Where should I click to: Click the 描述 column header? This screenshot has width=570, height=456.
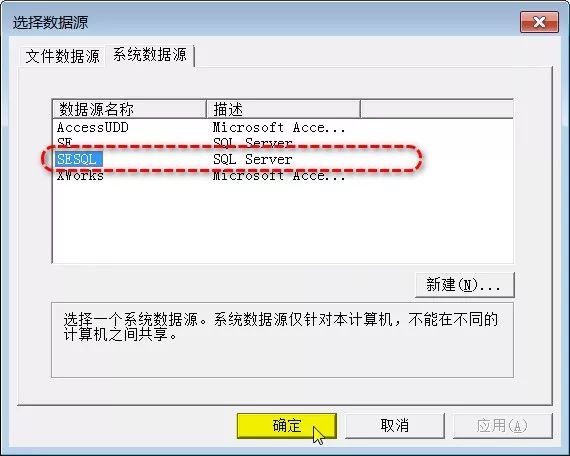(x=283, y=109)
